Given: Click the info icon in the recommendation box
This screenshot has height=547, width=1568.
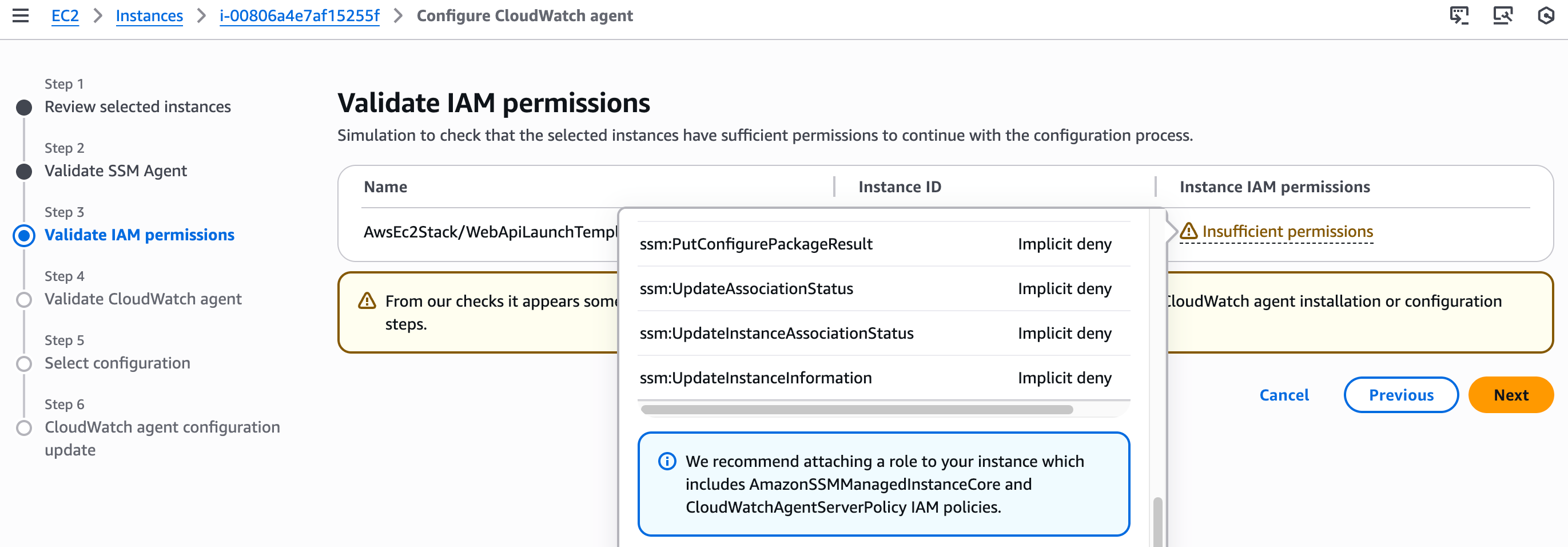Looking at the screenshot, I should pos(668,462).
